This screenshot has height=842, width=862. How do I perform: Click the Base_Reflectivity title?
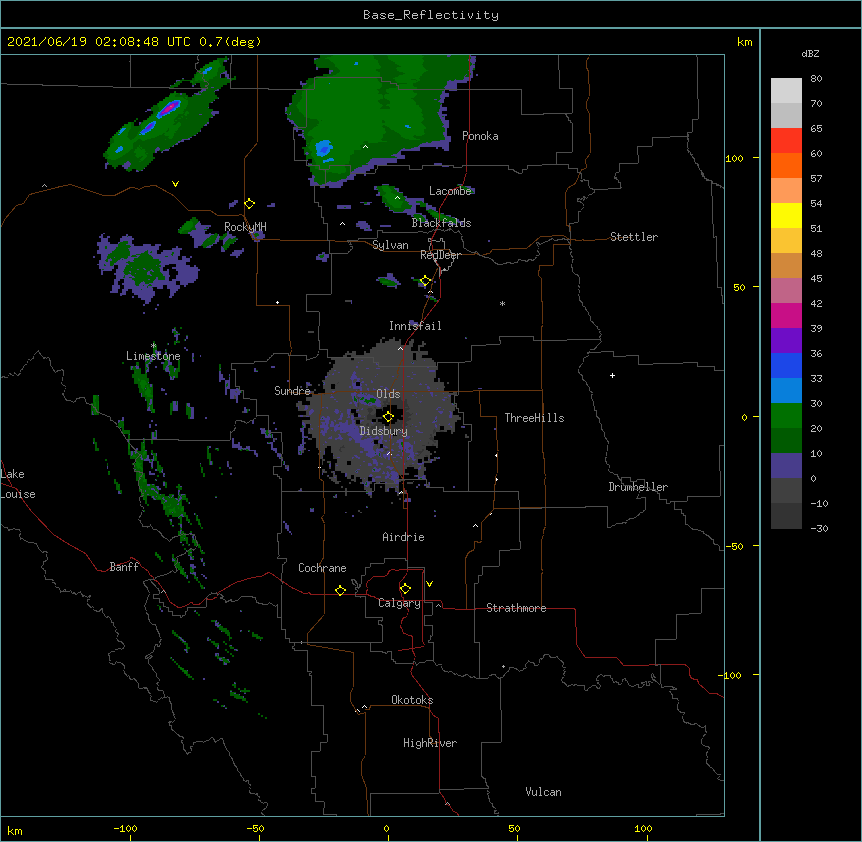click(x=431, y=15)
